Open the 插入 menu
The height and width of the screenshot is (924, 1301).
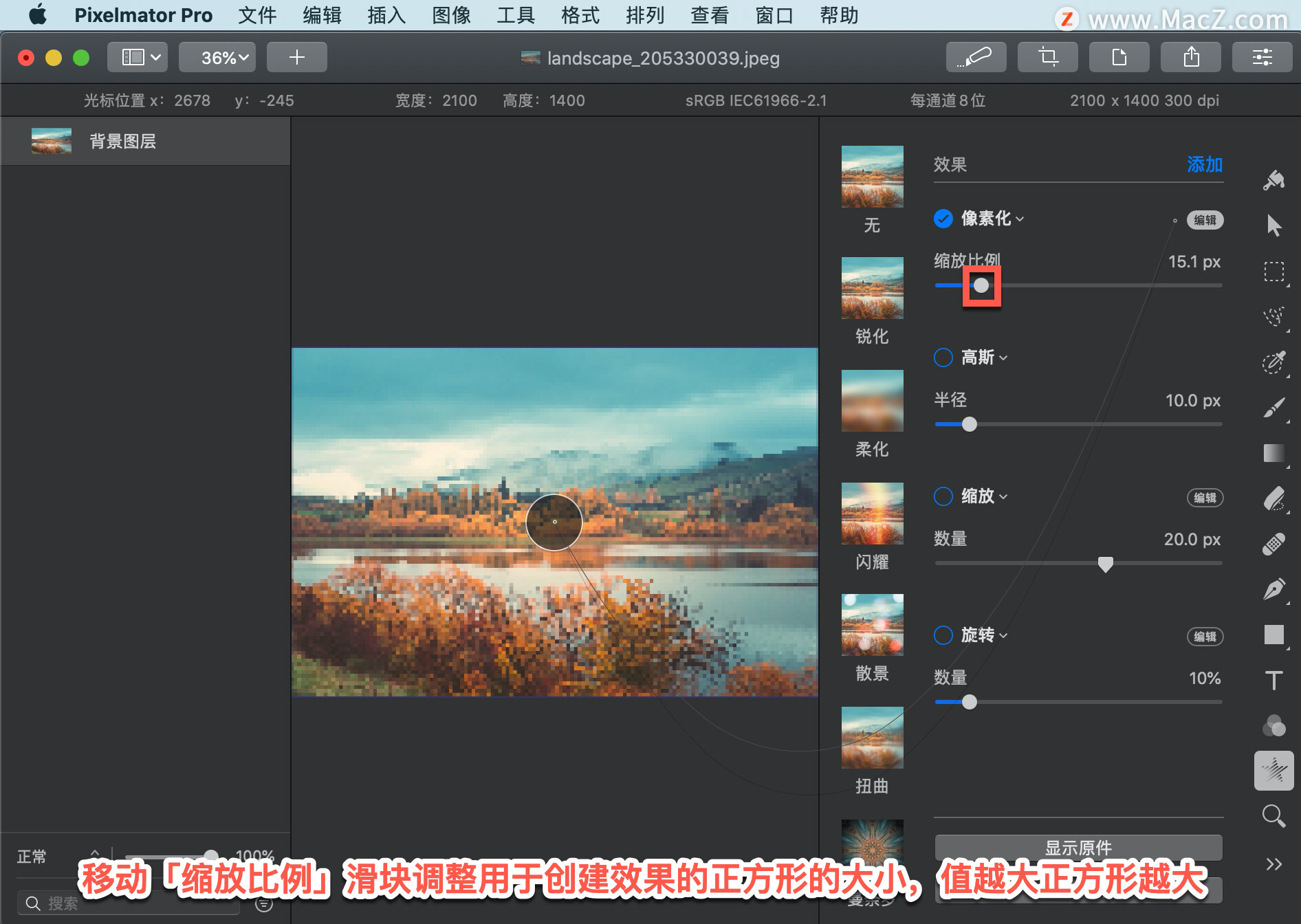[386, 15]
